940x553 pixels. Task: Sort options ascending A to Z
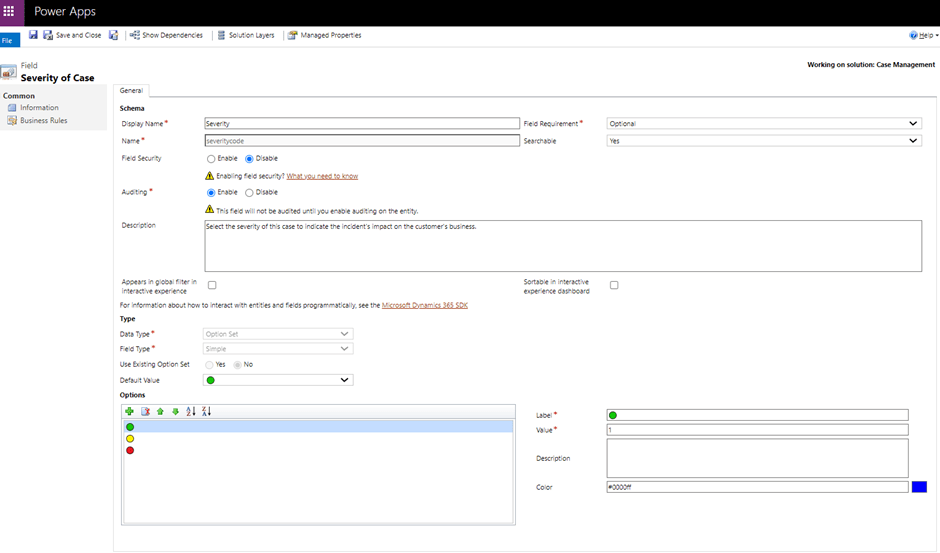click(191, 411)
